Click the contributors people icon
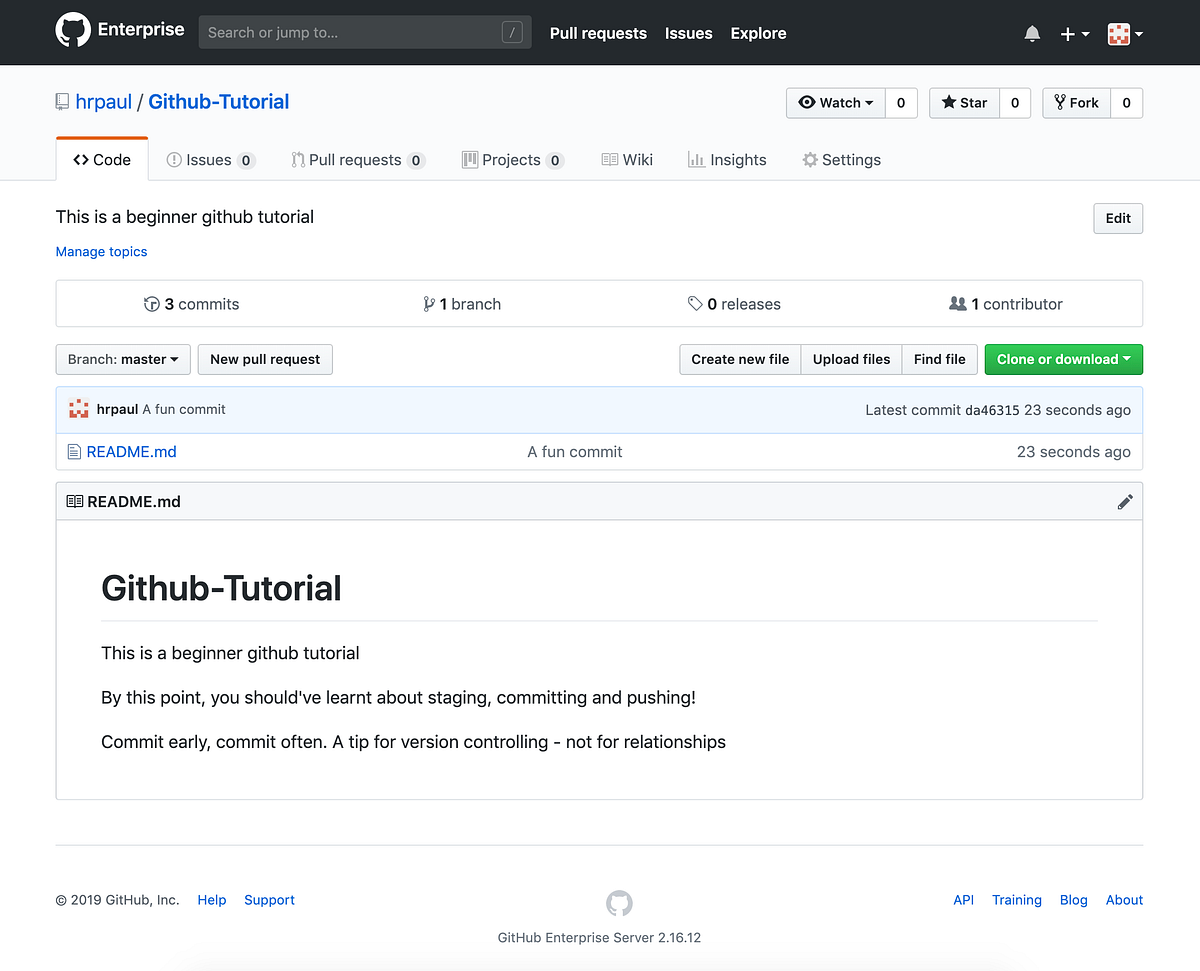 (x=958, y=303)
